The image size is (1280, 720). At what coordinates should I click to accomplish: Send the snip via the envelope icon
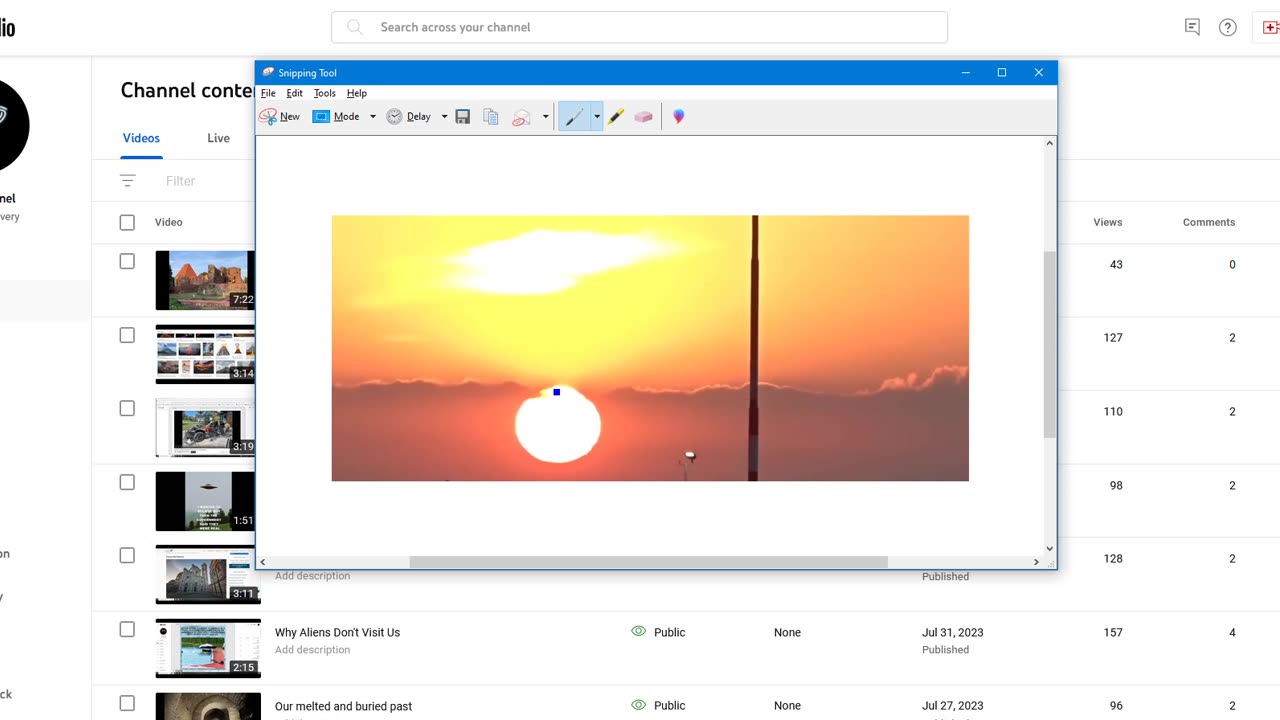pyautogui.click(x=521, y=117)
